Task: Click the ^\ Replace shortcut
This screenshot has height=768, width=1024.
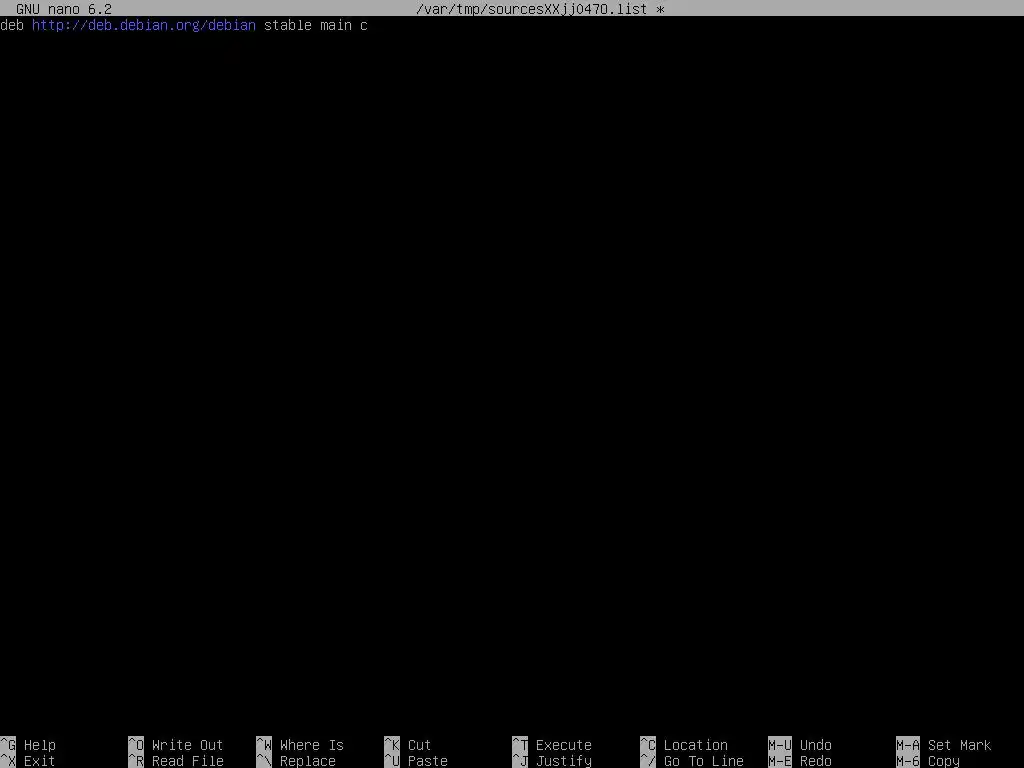Action: 296,761
